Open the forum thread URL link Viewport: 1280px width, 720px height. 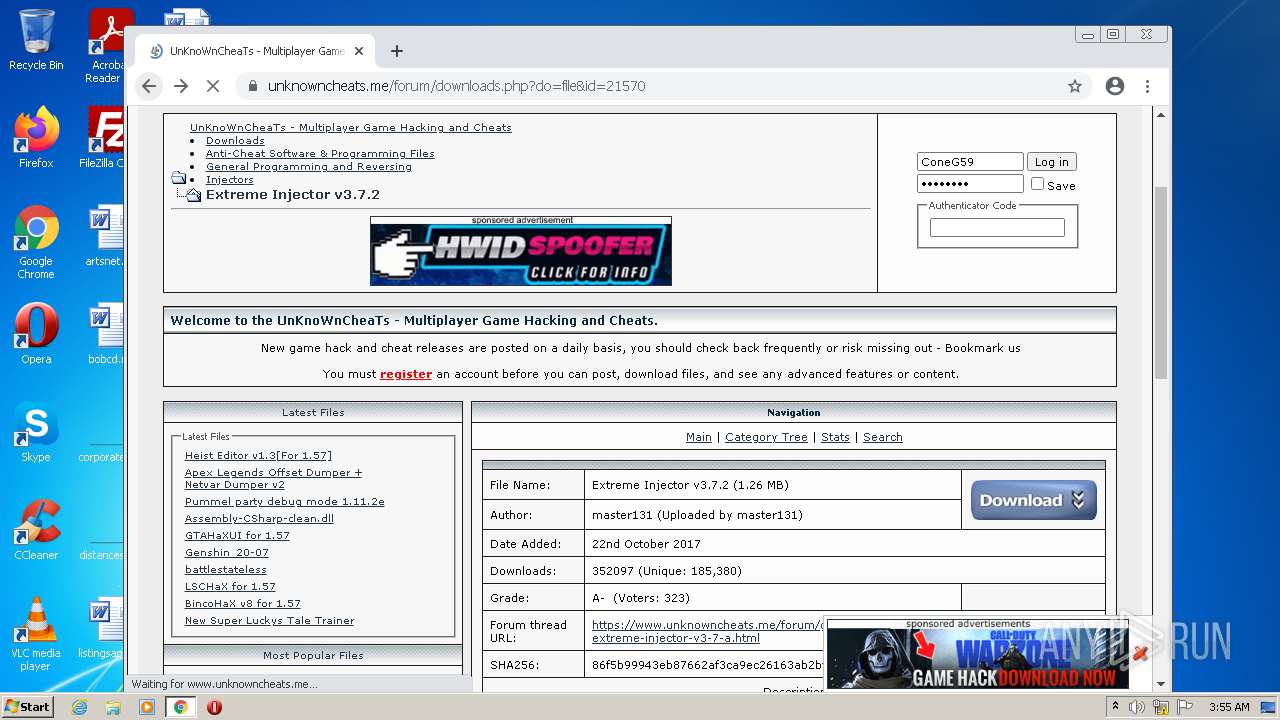[707, 631]
